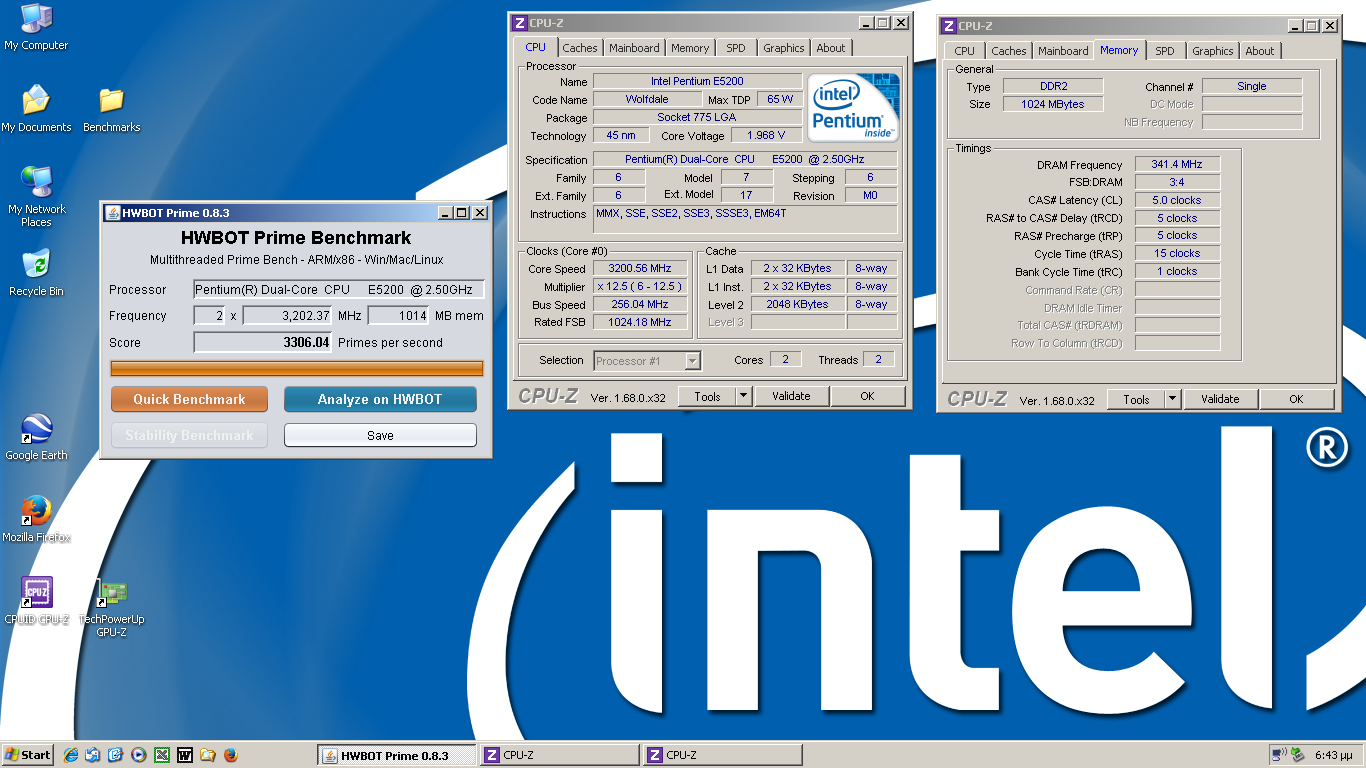Open the Processor #1 selection dropdown
The height and width of the screenshot is (768, 1366).
(648, 361)
